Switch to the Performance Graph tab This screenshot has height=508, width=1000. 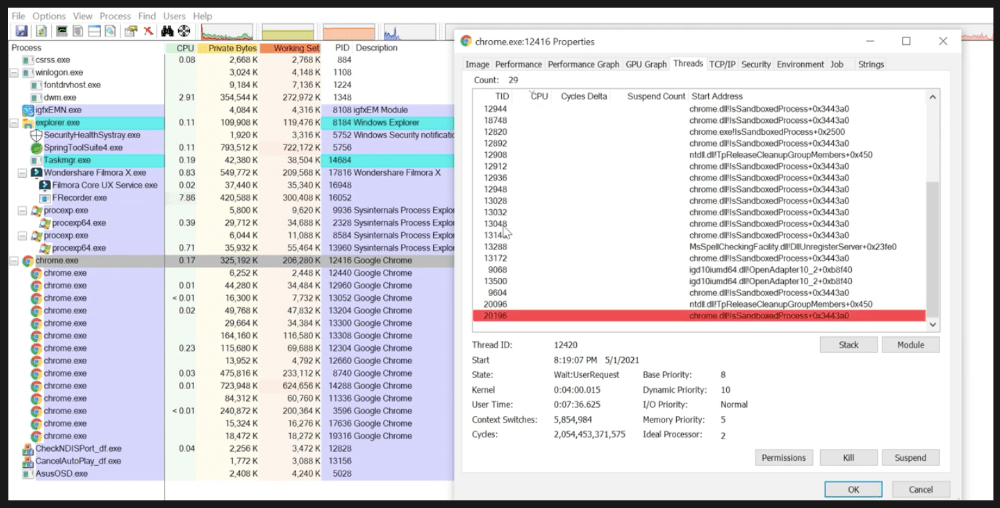tap(583, 64)
